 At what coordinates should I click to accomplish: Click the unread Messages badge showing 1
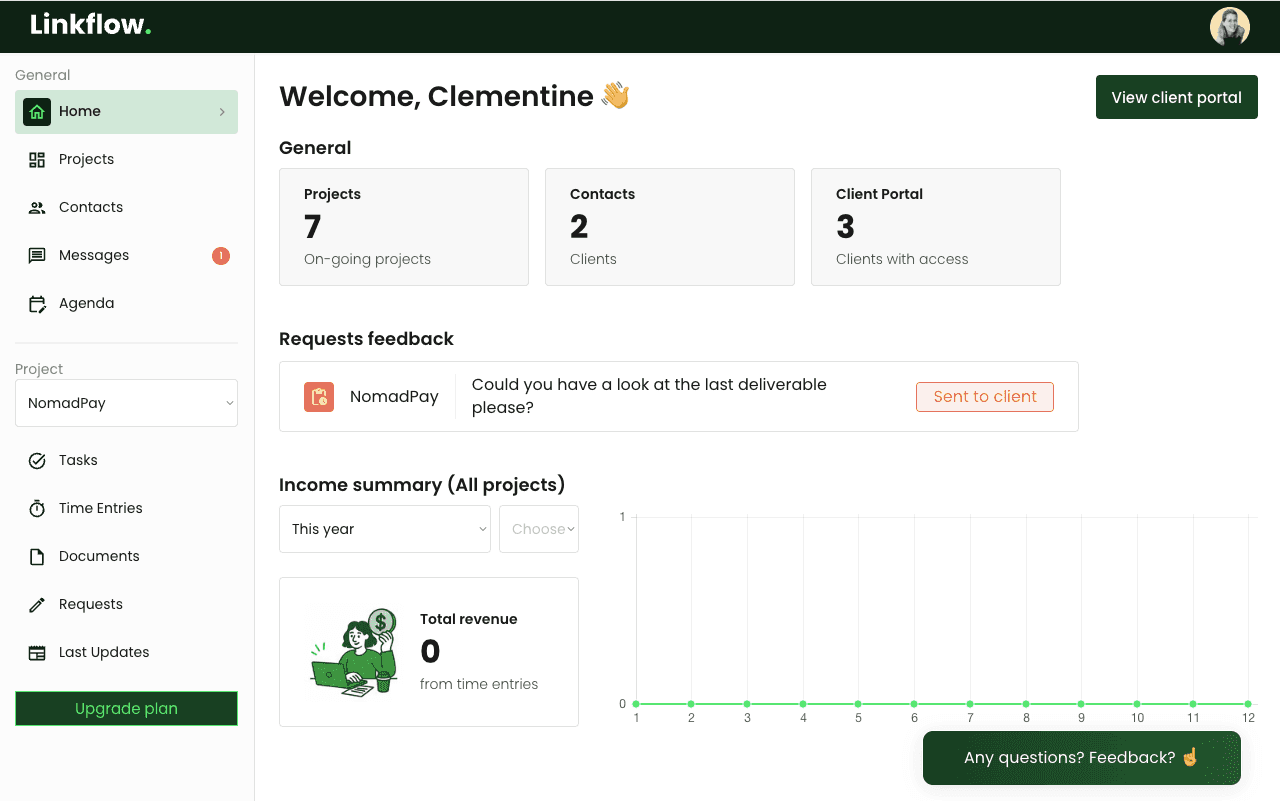pyautogui.click(x=221, y=256)
